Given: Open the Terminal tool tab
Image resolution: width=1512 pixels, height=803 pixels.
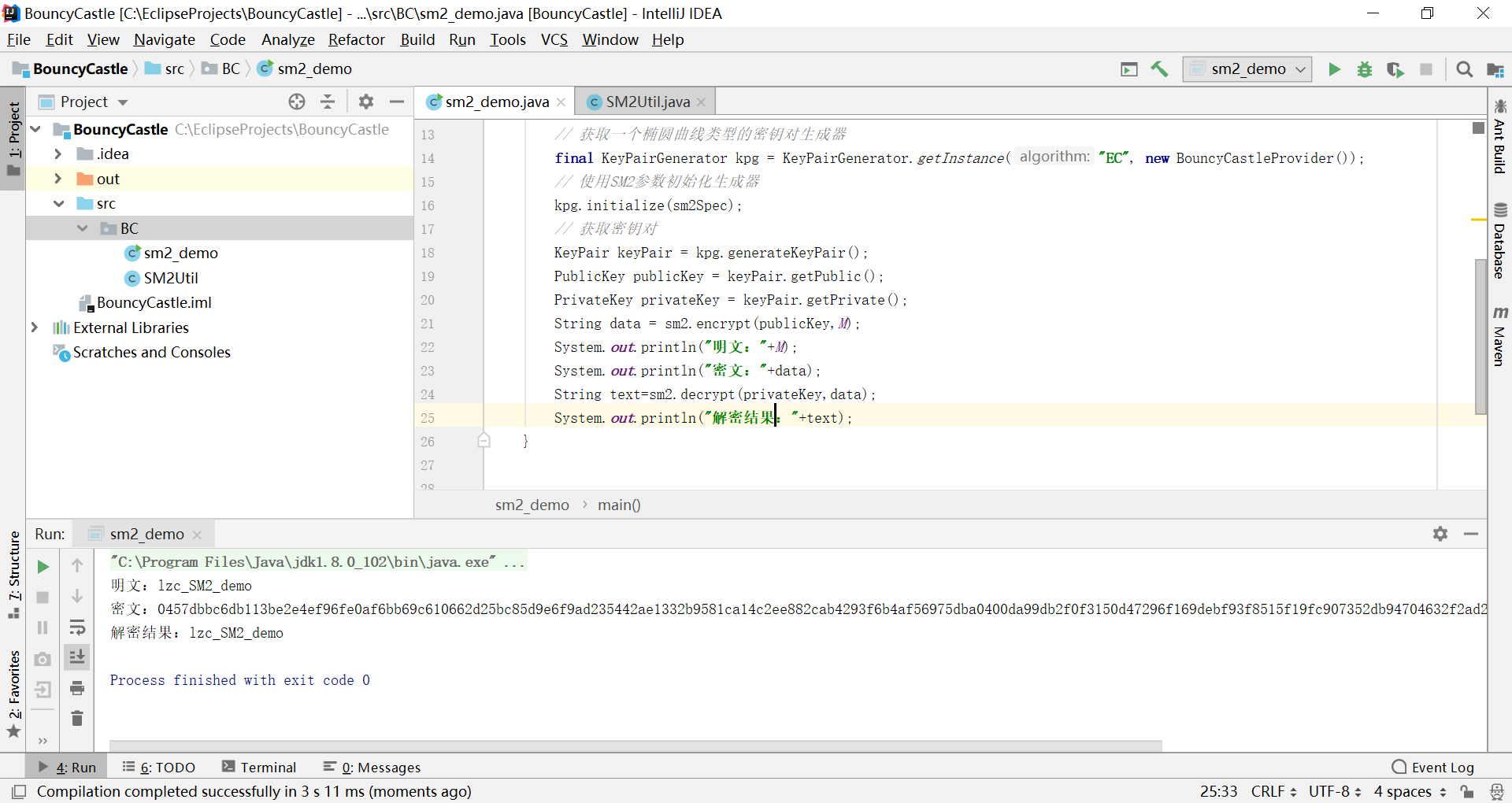Looking at the screenshot, I should [258, 767].
